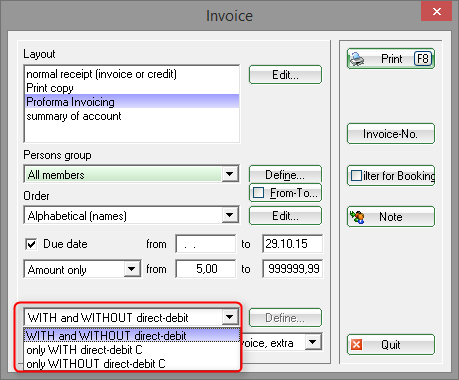Uncheck the Due date checkbox
Image resolution: width=459 pixels, height=380 pixels.
(x=31, y=244)
